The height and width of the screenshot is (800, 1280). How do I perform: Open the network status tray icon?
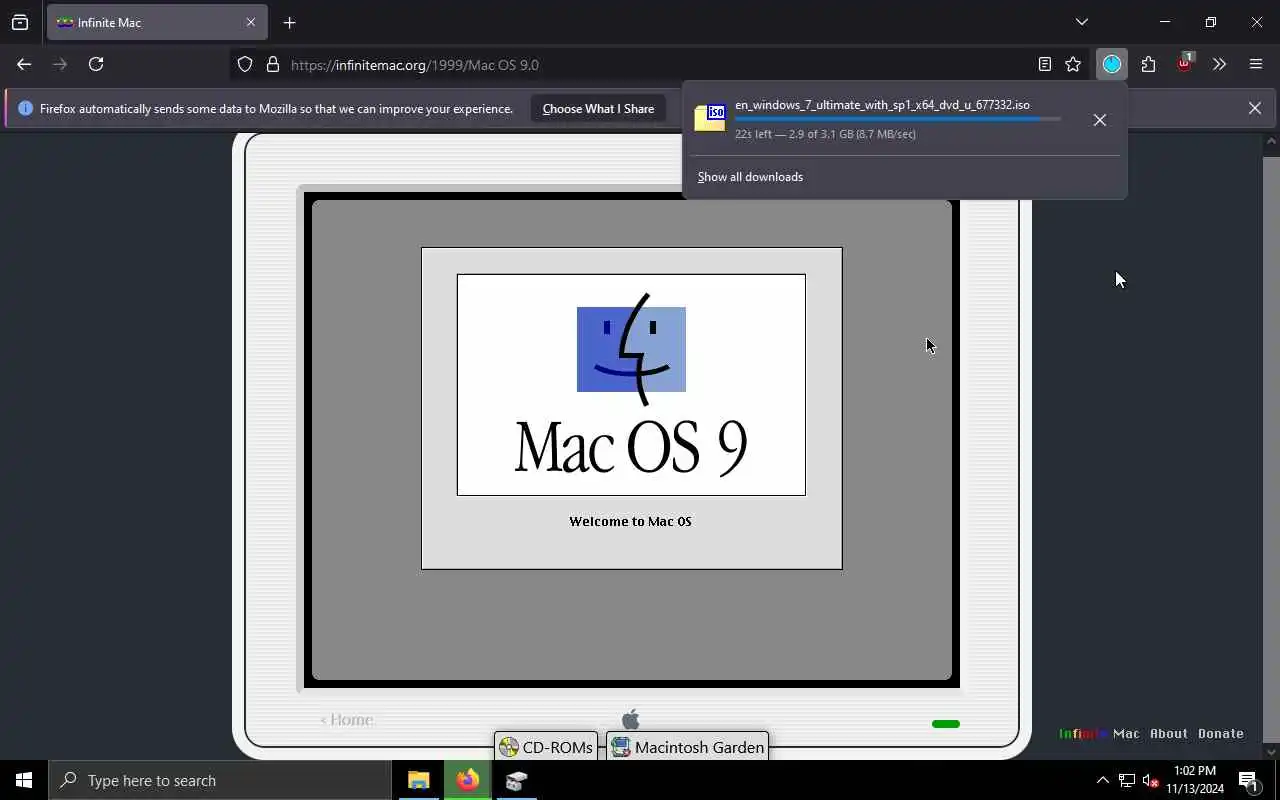pyautogui.click(x=1126, y=780)
